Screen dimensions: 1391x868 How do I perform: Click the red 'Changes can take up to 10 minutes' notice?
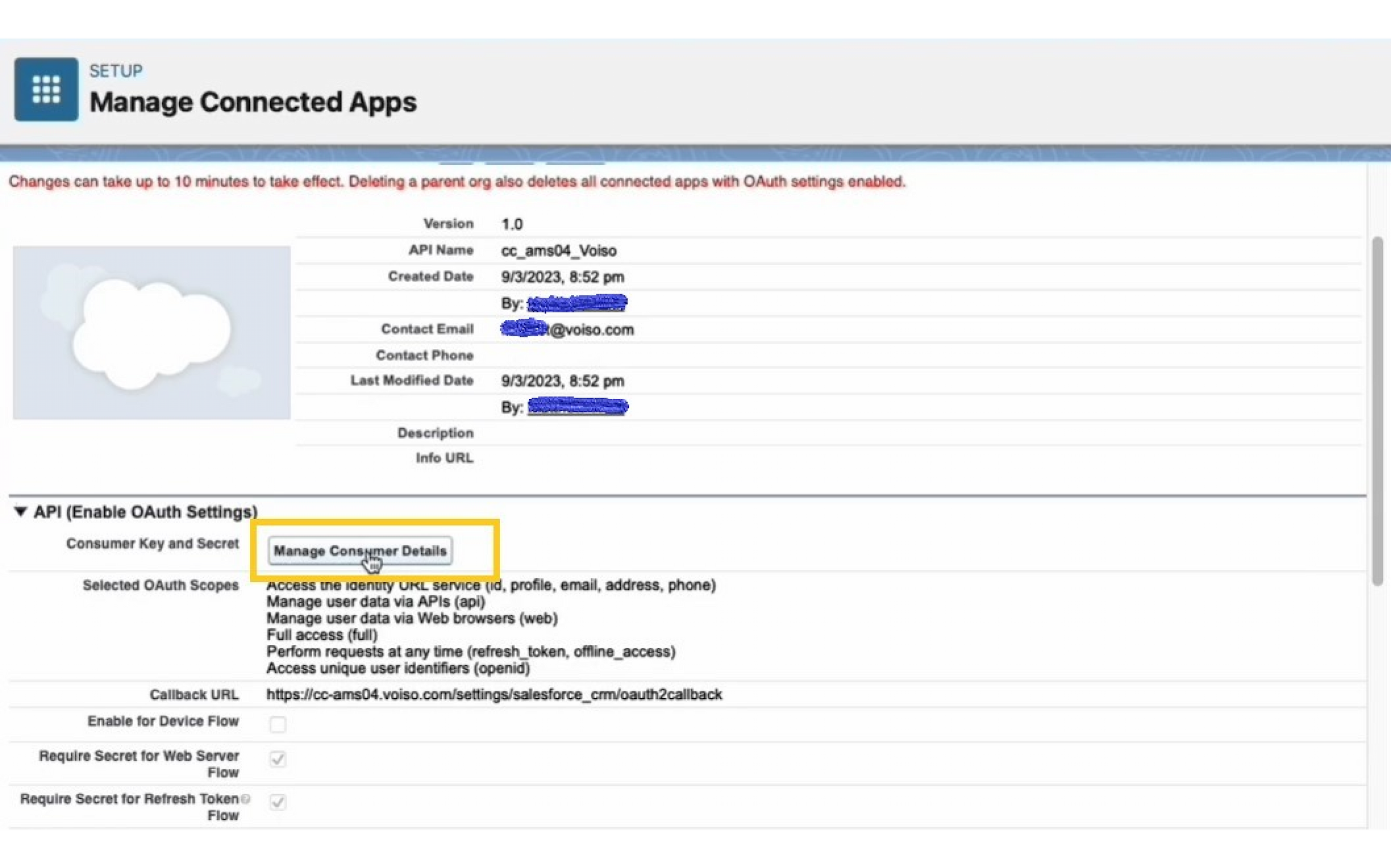click(x=457, y=181)
